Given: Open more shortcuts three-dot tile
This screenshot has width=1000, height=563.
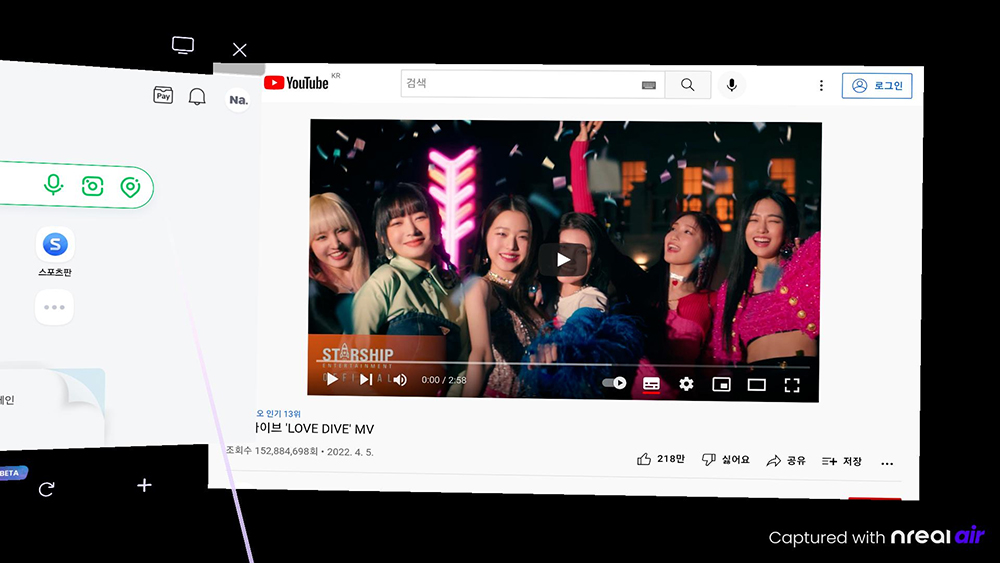Looking at the screenshot, I should click(x=54, y=307).
